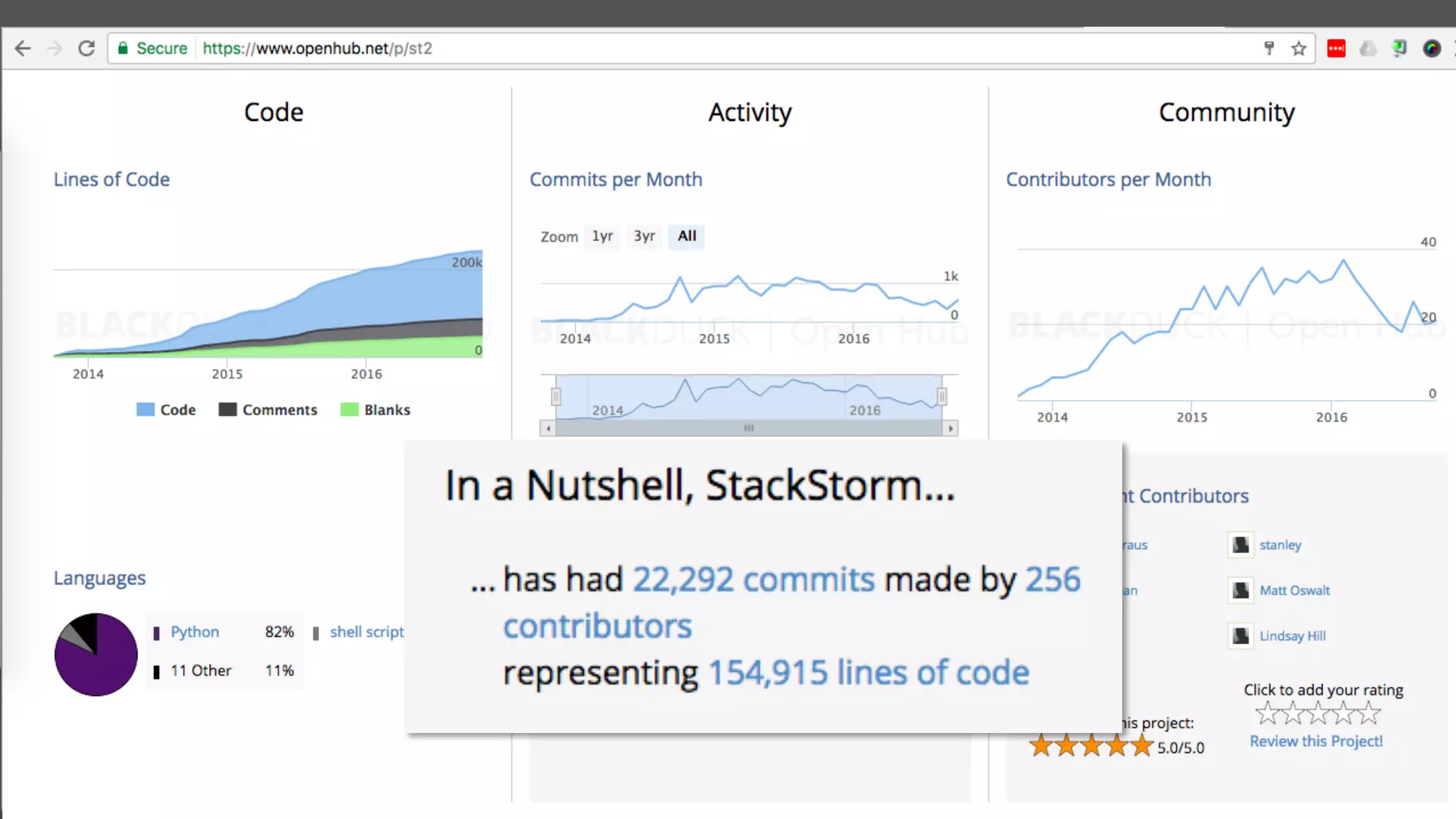The height and width of the screenshot is (819, 1456).
Task: Toggle the Code series in chart legend
Action: [x=166, y=409]
